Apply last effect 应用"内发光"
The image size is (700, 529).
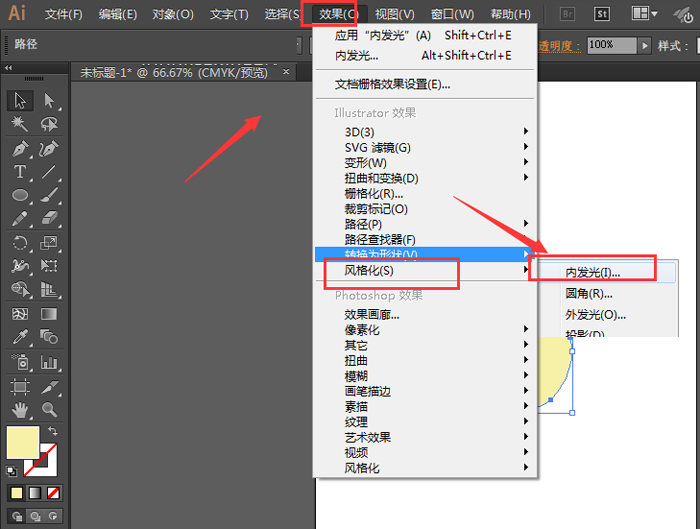tap(425, 35)
